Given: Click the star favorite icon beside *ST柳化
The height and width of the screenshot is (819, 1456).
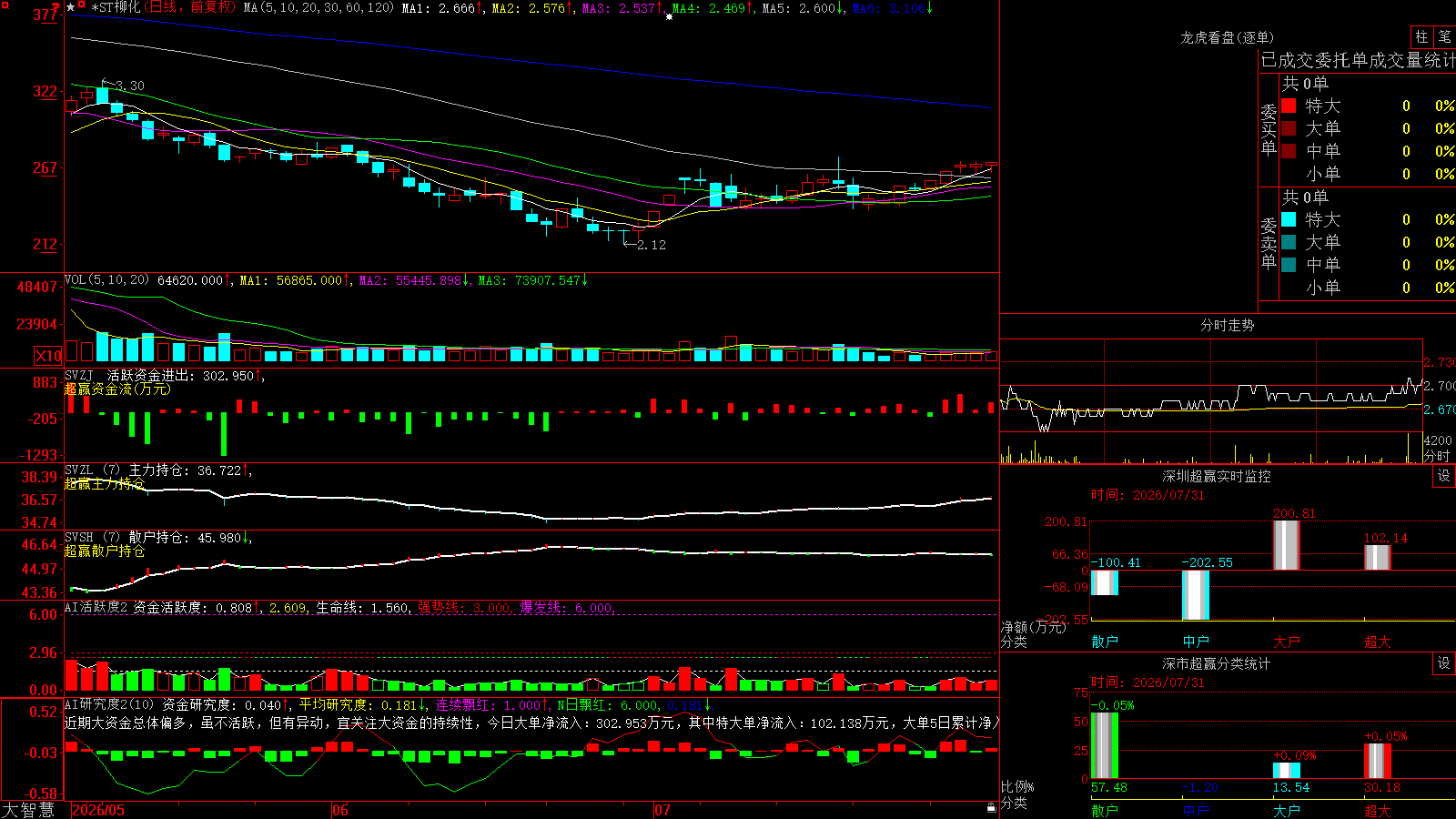Looking at the screenshot, I should coord(71,7).
